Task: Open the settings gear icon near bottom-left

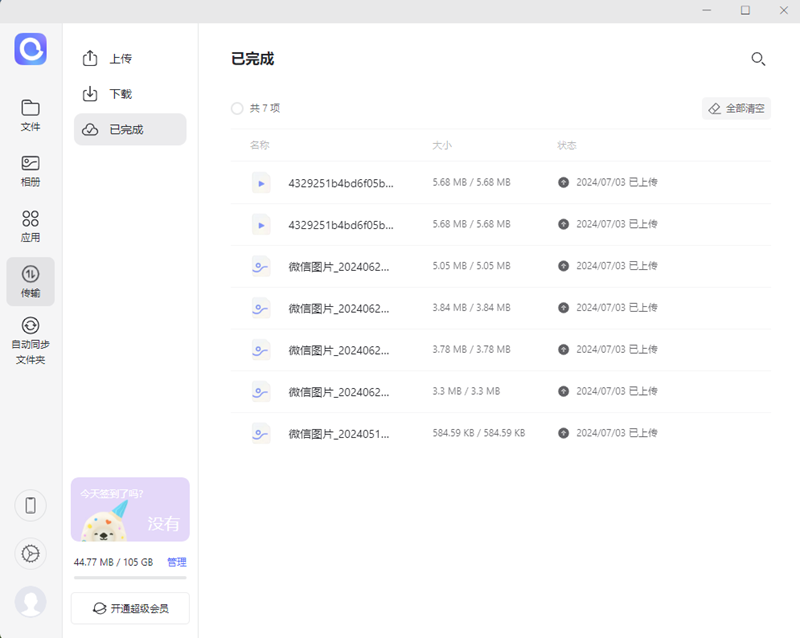Action: pyautogui.click(x=30, y=554)
